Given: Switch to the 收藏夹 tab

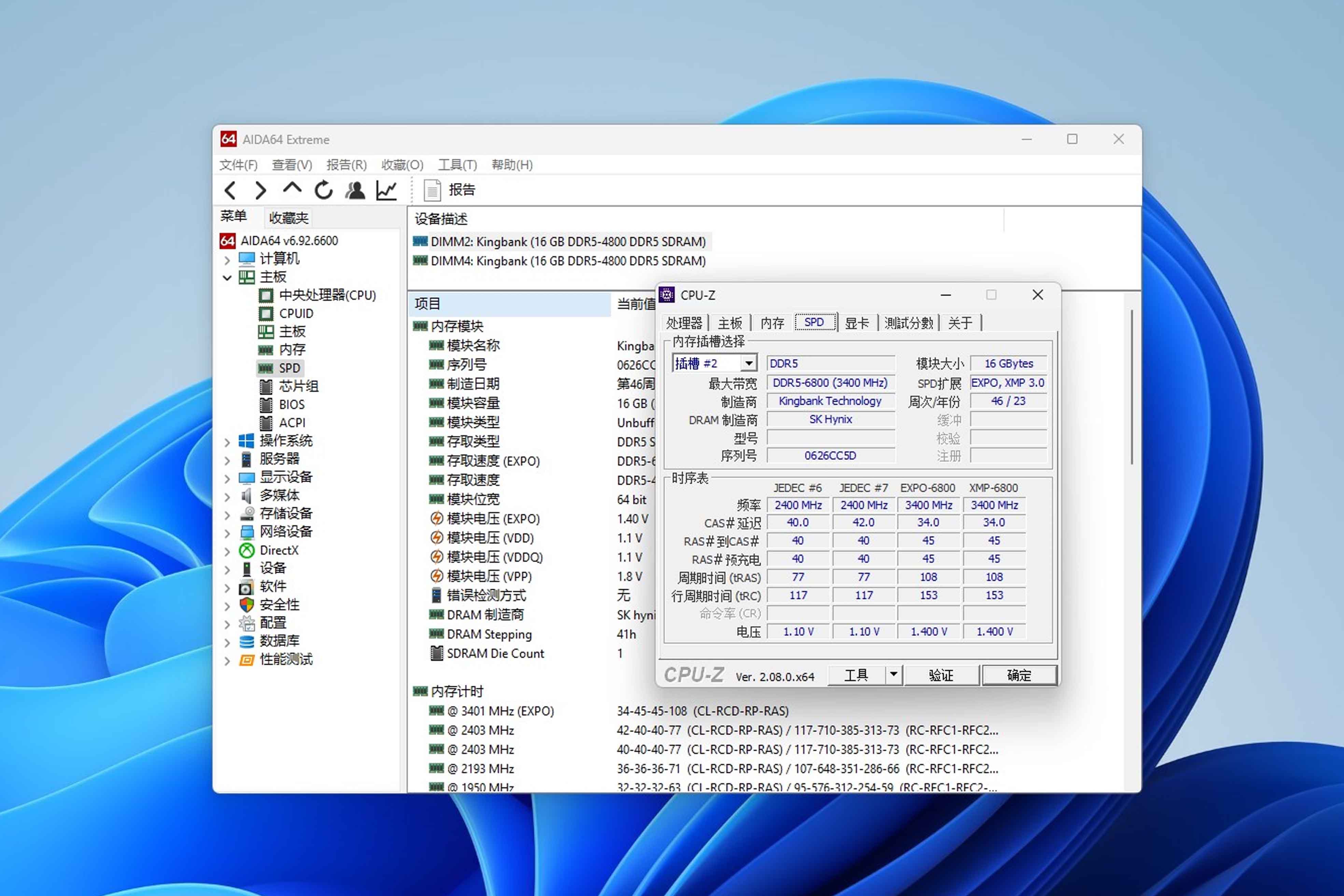Looking at the screenshot, I should click(x=289, y=218).
